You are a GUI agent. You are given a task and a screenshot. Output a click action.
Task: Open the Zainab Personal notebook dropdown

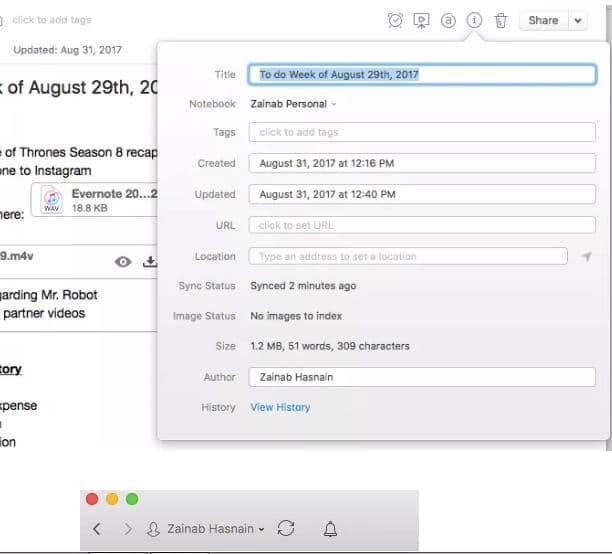coord(293,104)
